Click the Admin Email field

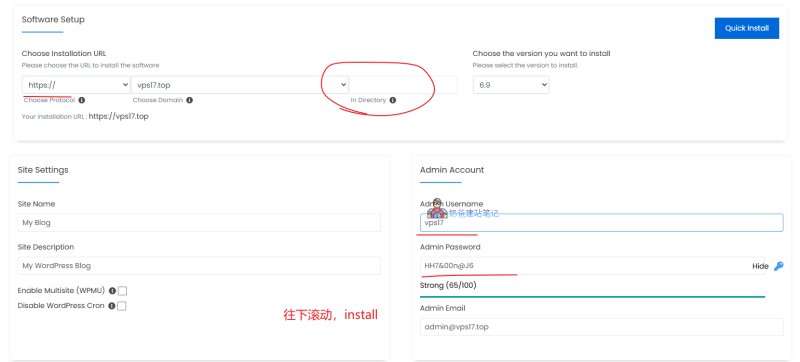pyautogui.click(x=602, y=327)
